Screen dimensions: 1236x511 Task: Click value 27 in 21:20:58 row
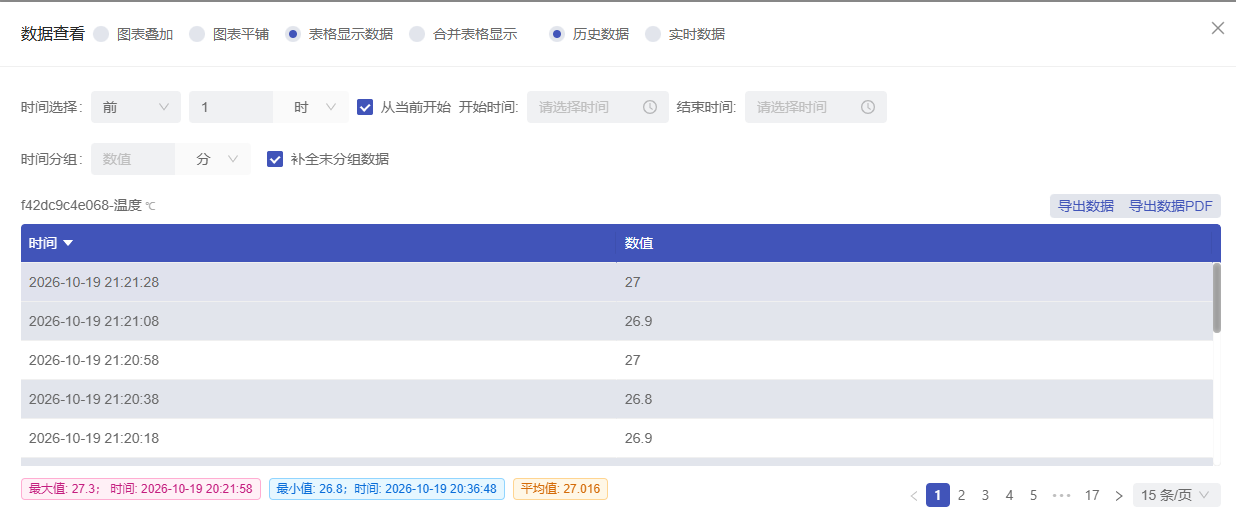pyautogui.click(x=633, y=360)
